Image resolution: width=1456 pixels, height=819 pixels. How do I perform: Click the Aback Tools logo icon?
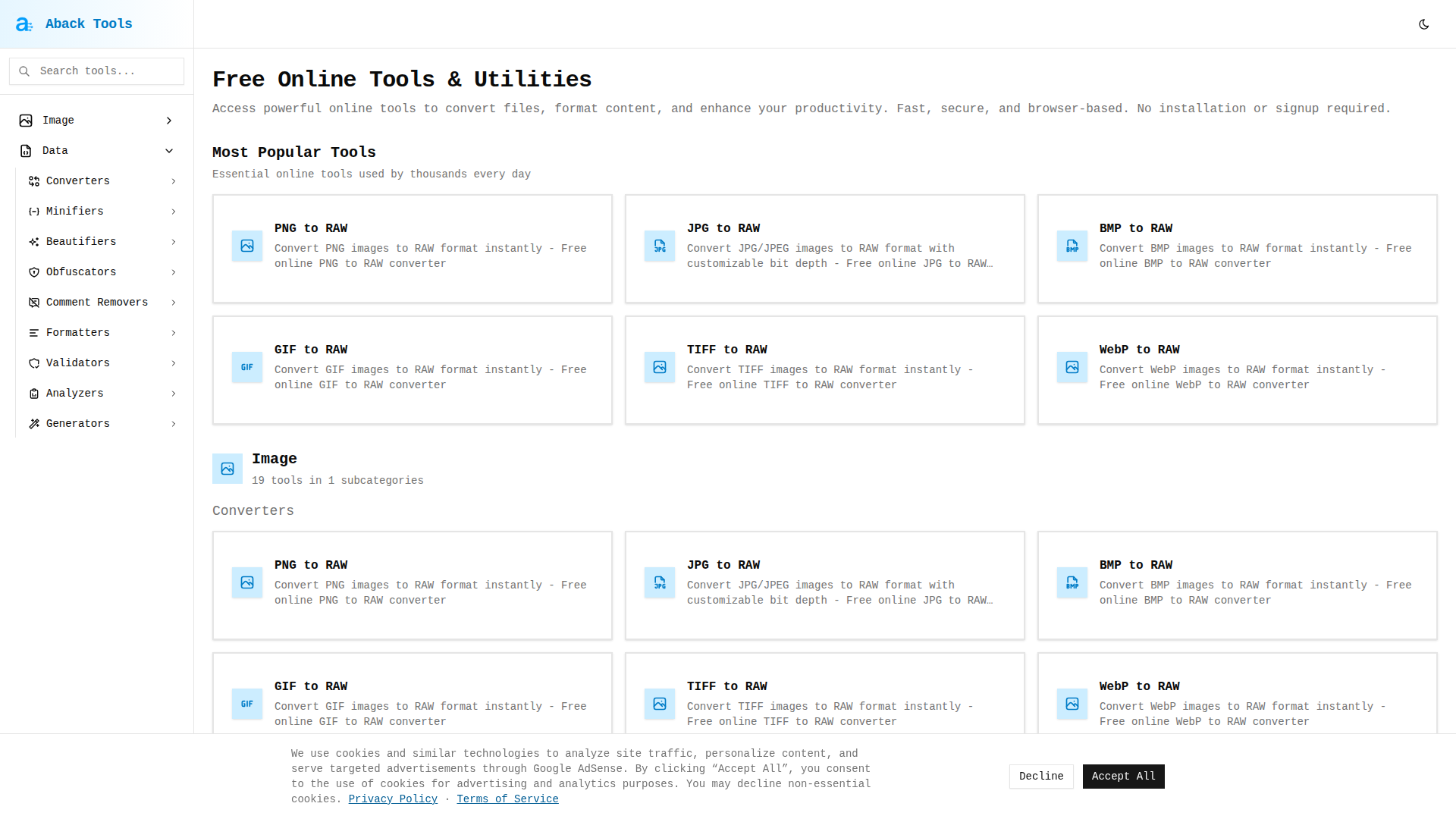(24, 24)
